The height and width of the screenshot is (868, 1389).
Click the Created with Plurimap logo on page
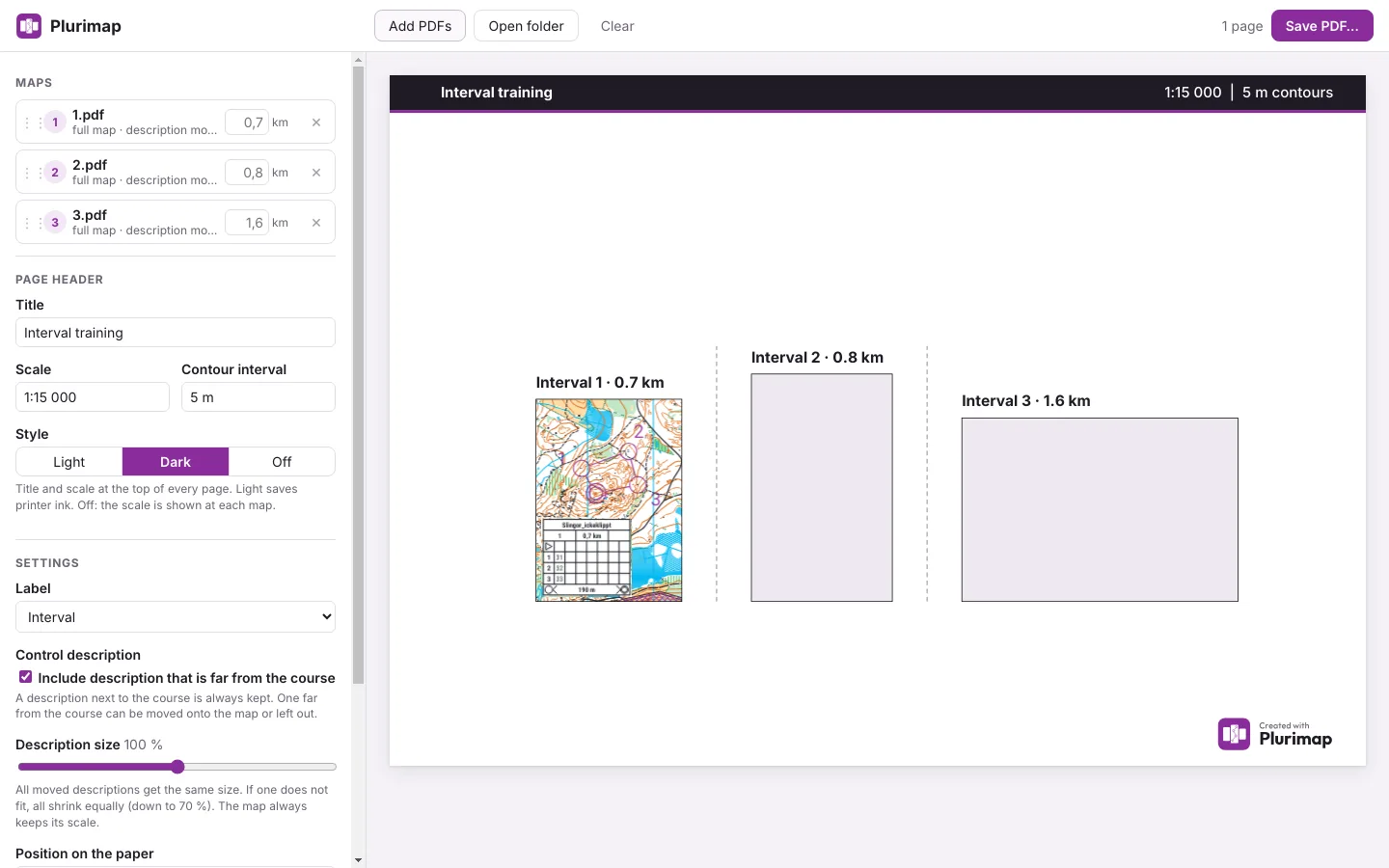tap(1275, 734)
